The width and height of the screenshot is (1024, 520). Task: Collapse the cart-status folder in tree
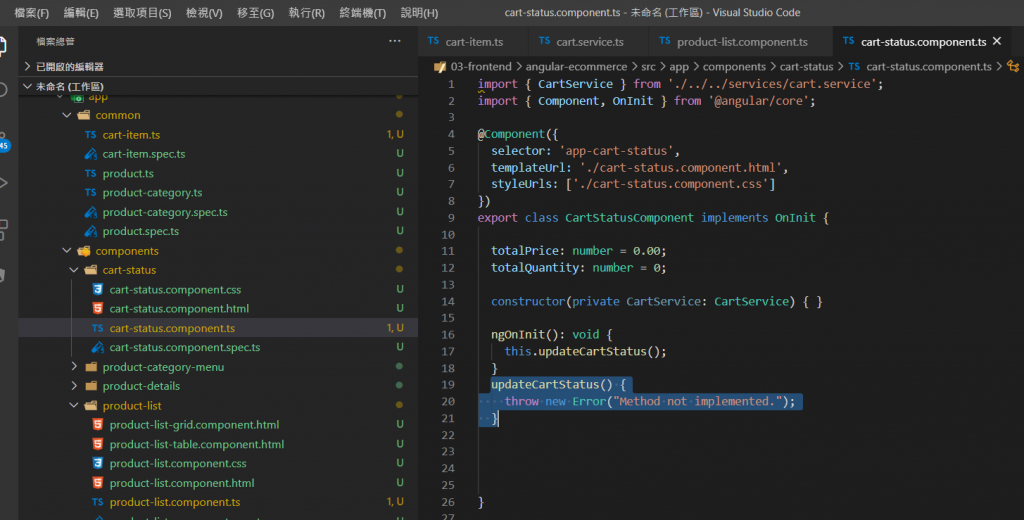tap(129, 270)
